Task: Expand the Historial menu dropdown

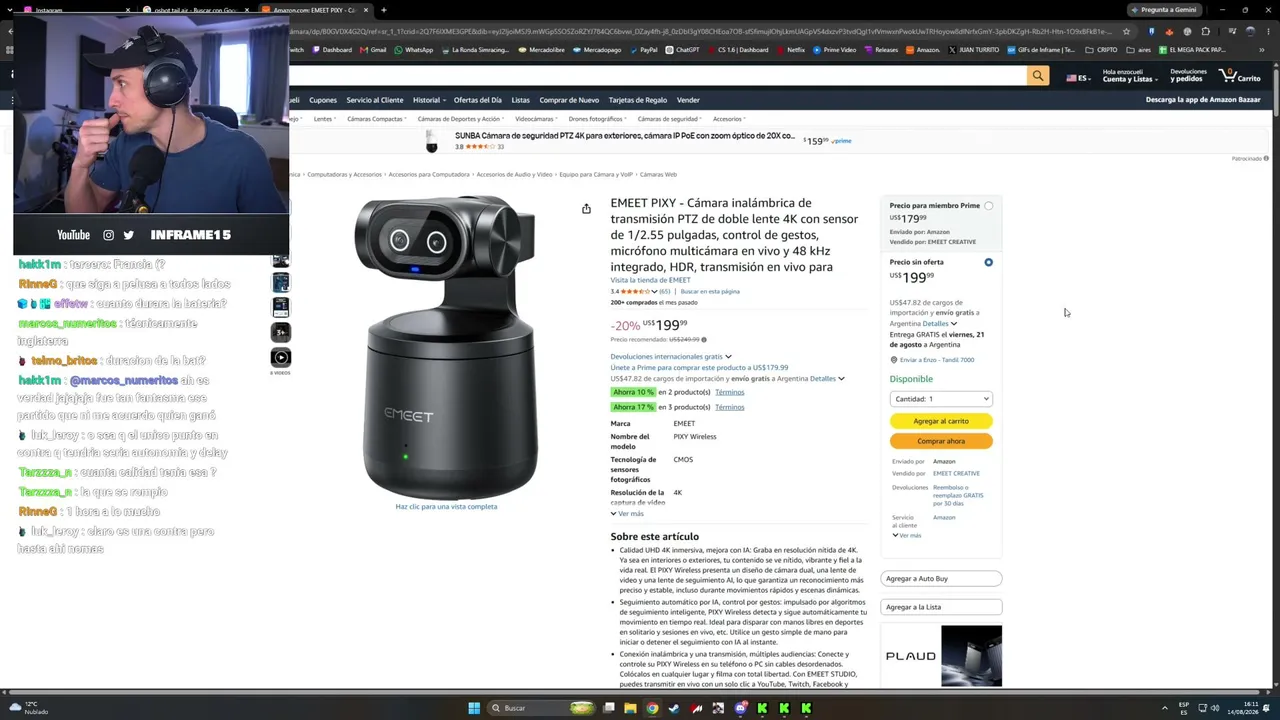Action: pyautogui.click(x=429, y=100)
